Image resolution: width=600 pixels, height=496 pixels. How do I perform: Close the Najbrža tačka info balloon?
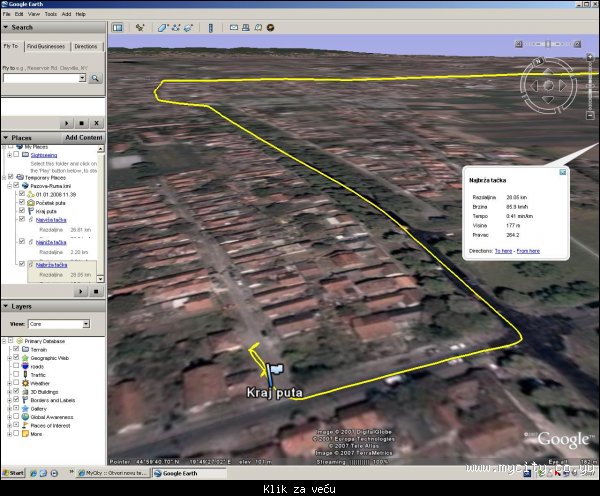562,172
